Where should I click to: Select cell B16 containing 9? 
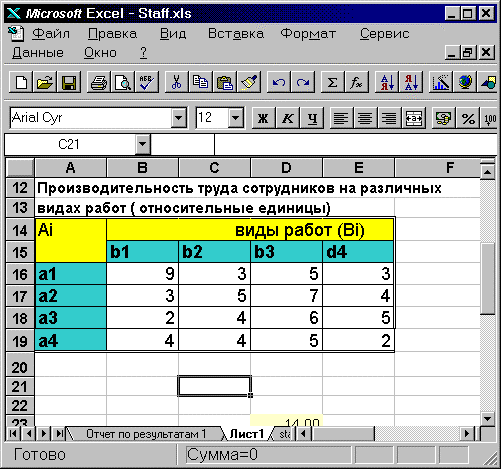click(142, 274)
